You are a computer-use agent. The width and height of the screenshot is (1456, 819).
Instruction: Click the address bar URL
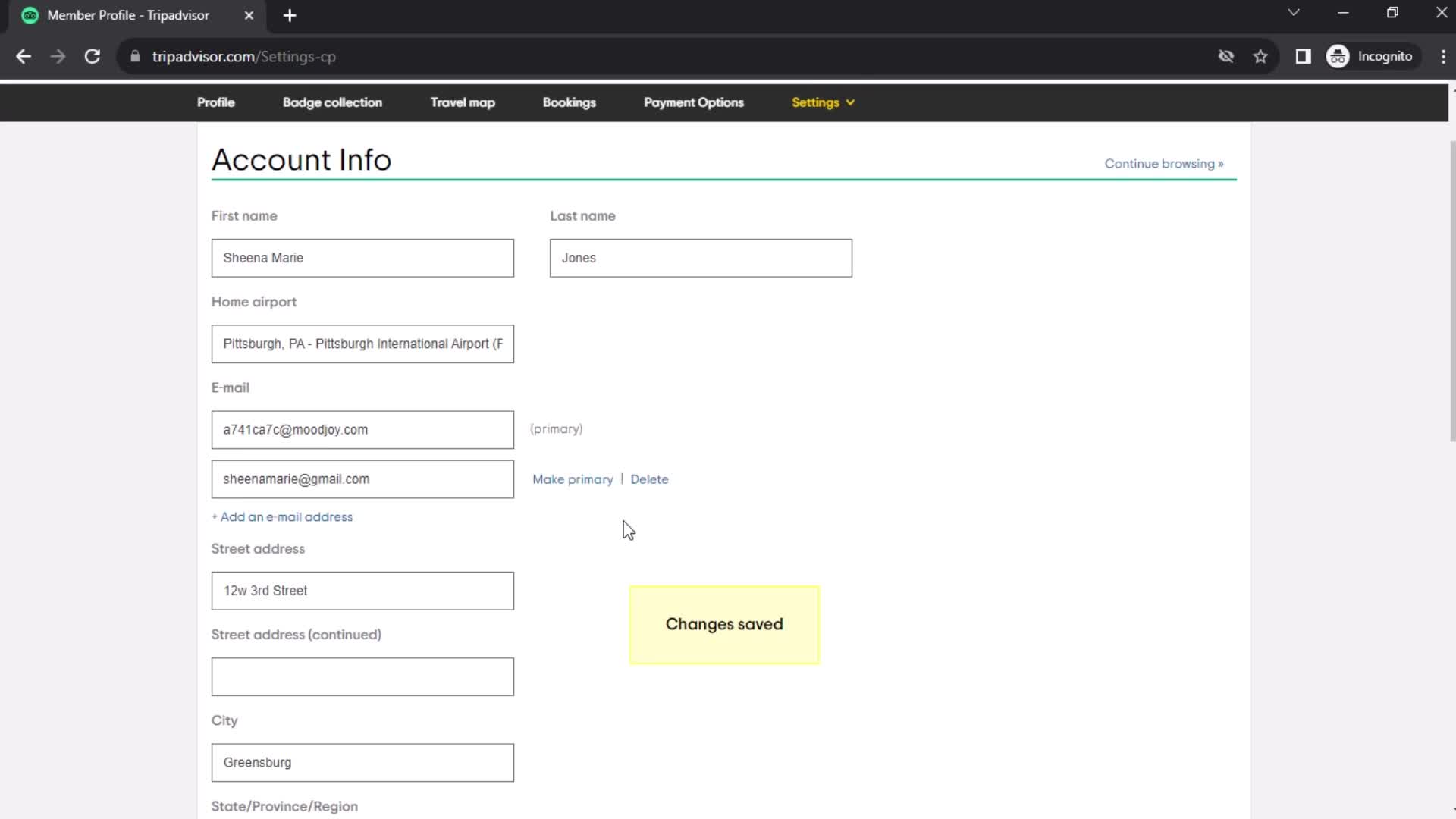tap(243, 57)
